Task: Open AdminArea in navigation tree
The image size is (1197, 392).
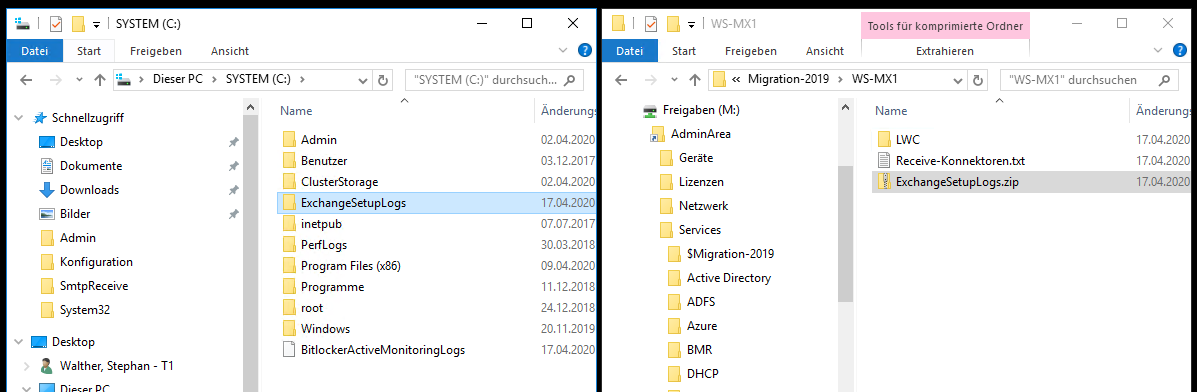Action: 700,134
